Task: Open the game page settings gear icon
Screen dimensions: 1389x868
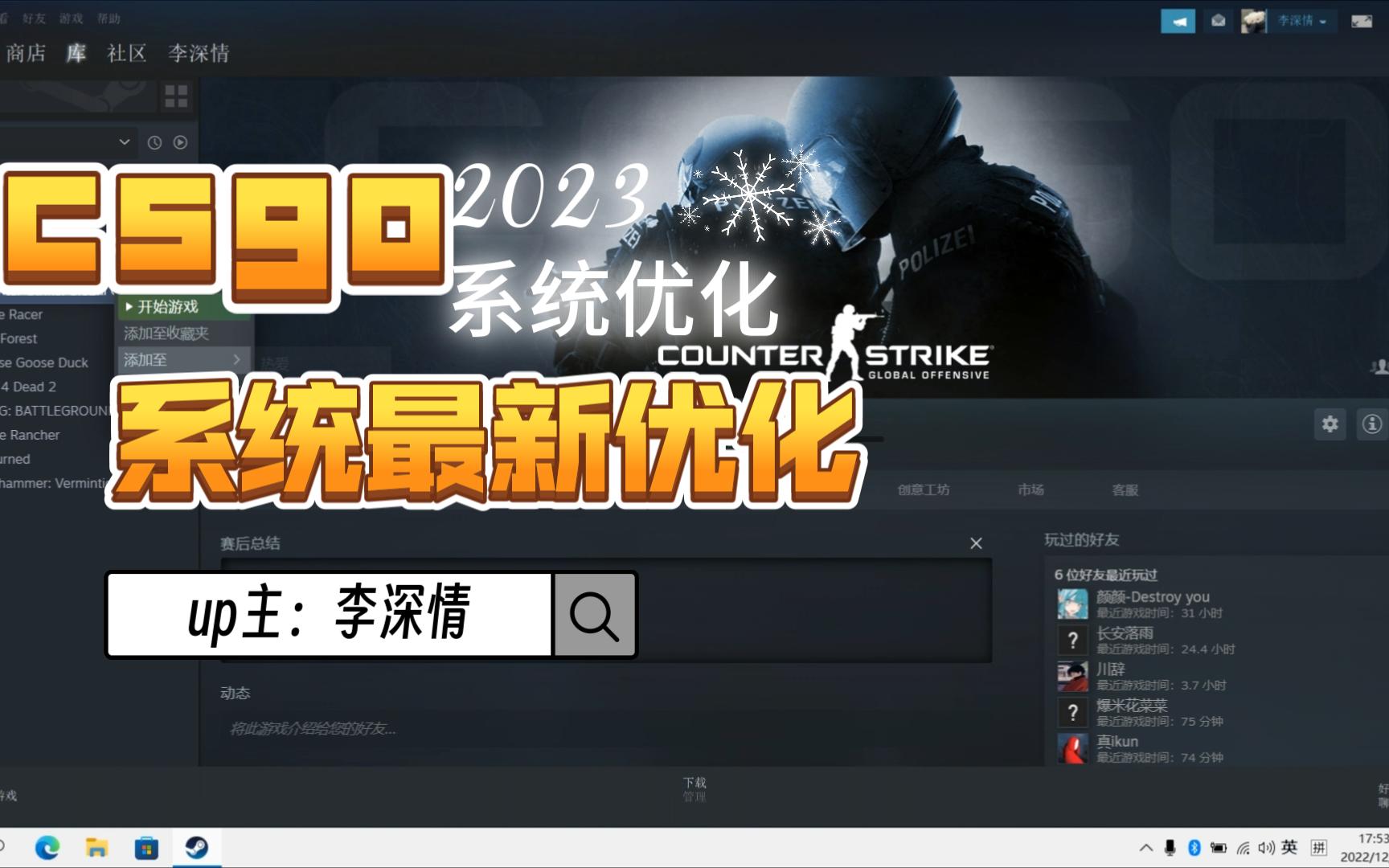Action: tap(1330, 424)
